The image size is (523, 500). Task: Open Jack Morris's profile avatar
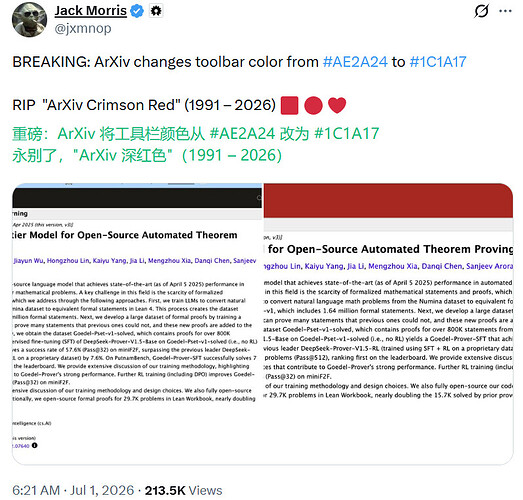[x=29, y=19]
